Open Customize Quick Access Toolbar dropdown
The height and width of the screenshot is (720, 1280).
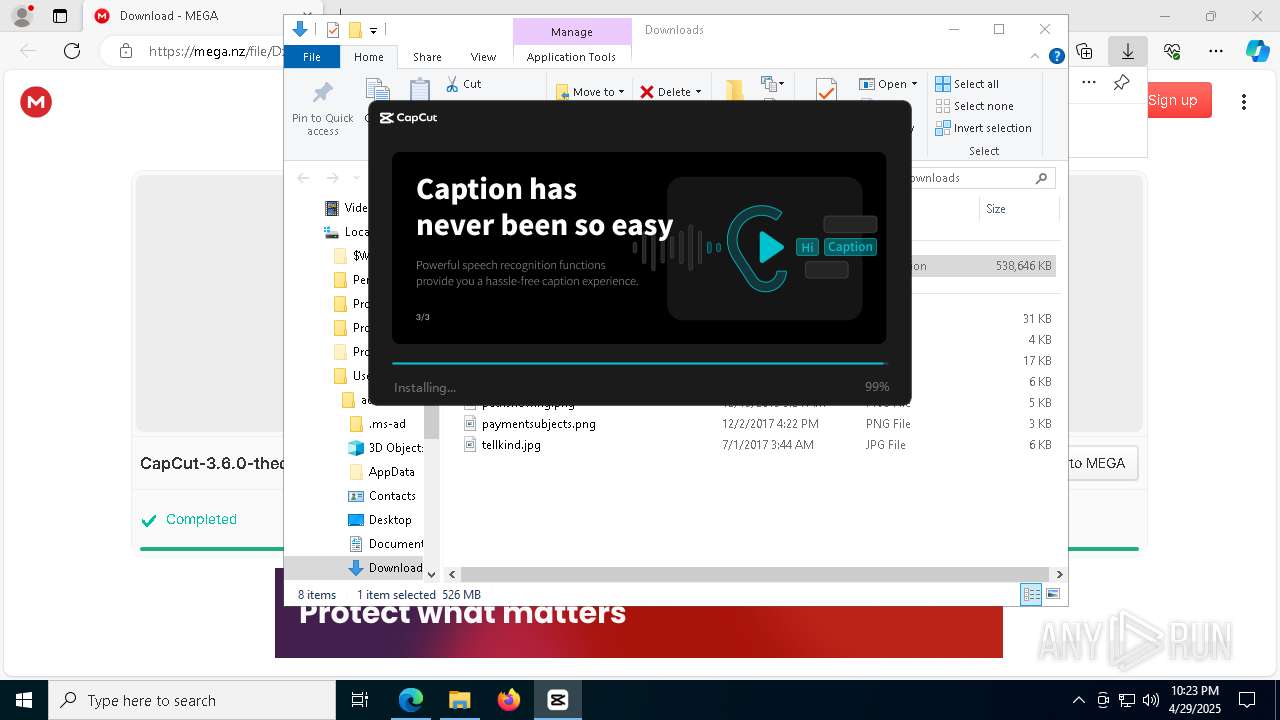[x=373, y=31]
